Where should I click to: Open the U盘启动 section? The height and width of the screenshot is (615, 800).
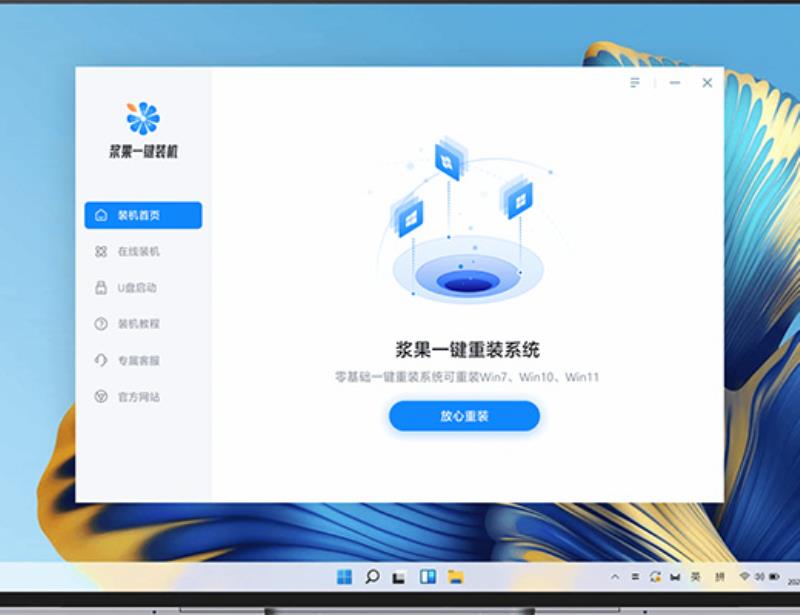click(126, 287)
